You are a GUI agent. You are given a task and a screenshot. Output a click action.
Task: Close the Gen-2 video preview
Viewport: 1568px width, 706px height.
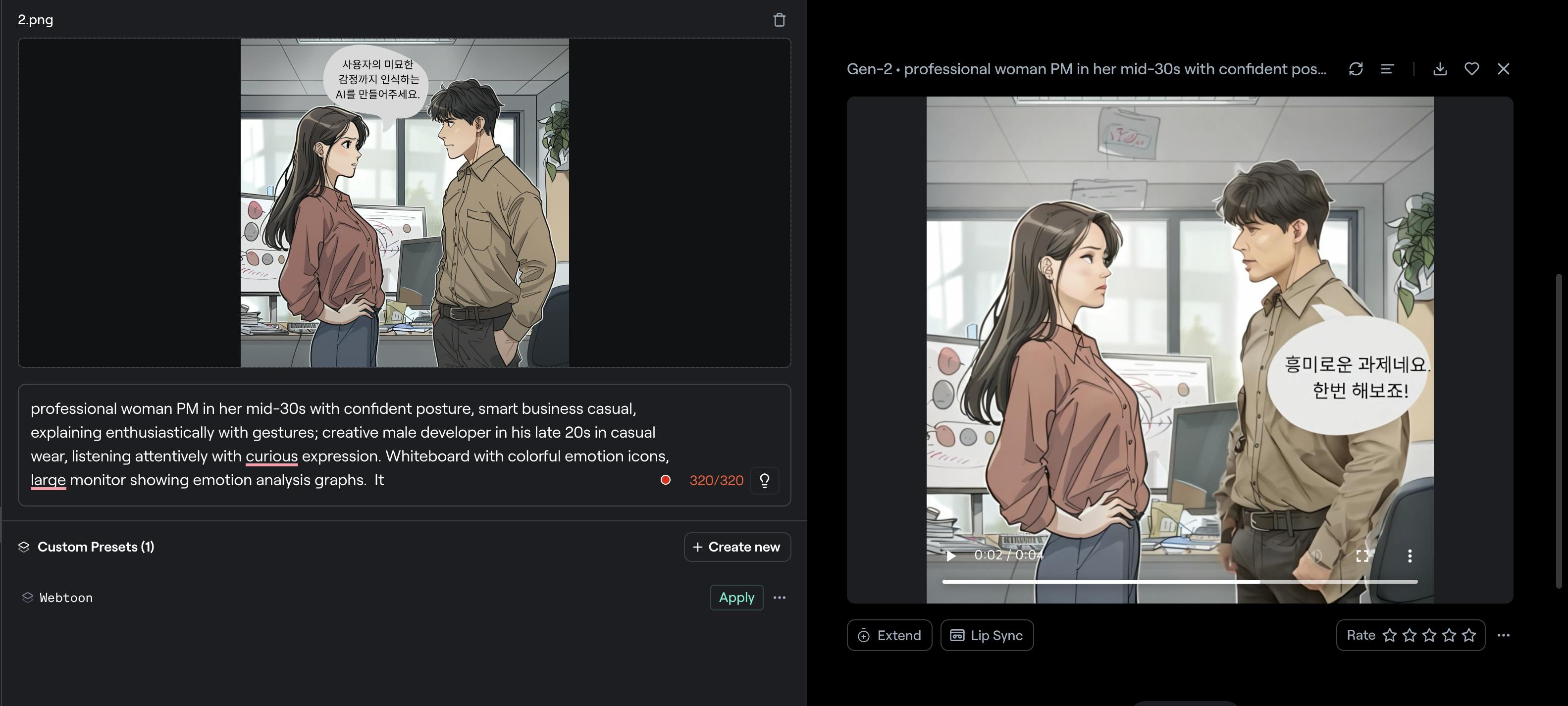pos(1503,69)
